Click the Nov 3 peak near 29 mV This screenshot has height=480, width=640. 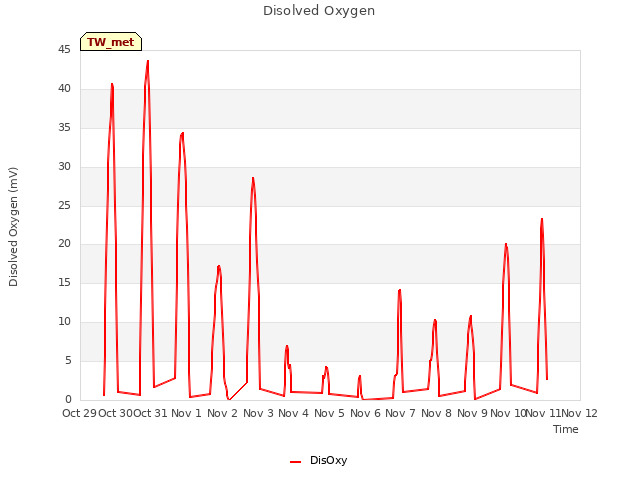tap(253, 178)
